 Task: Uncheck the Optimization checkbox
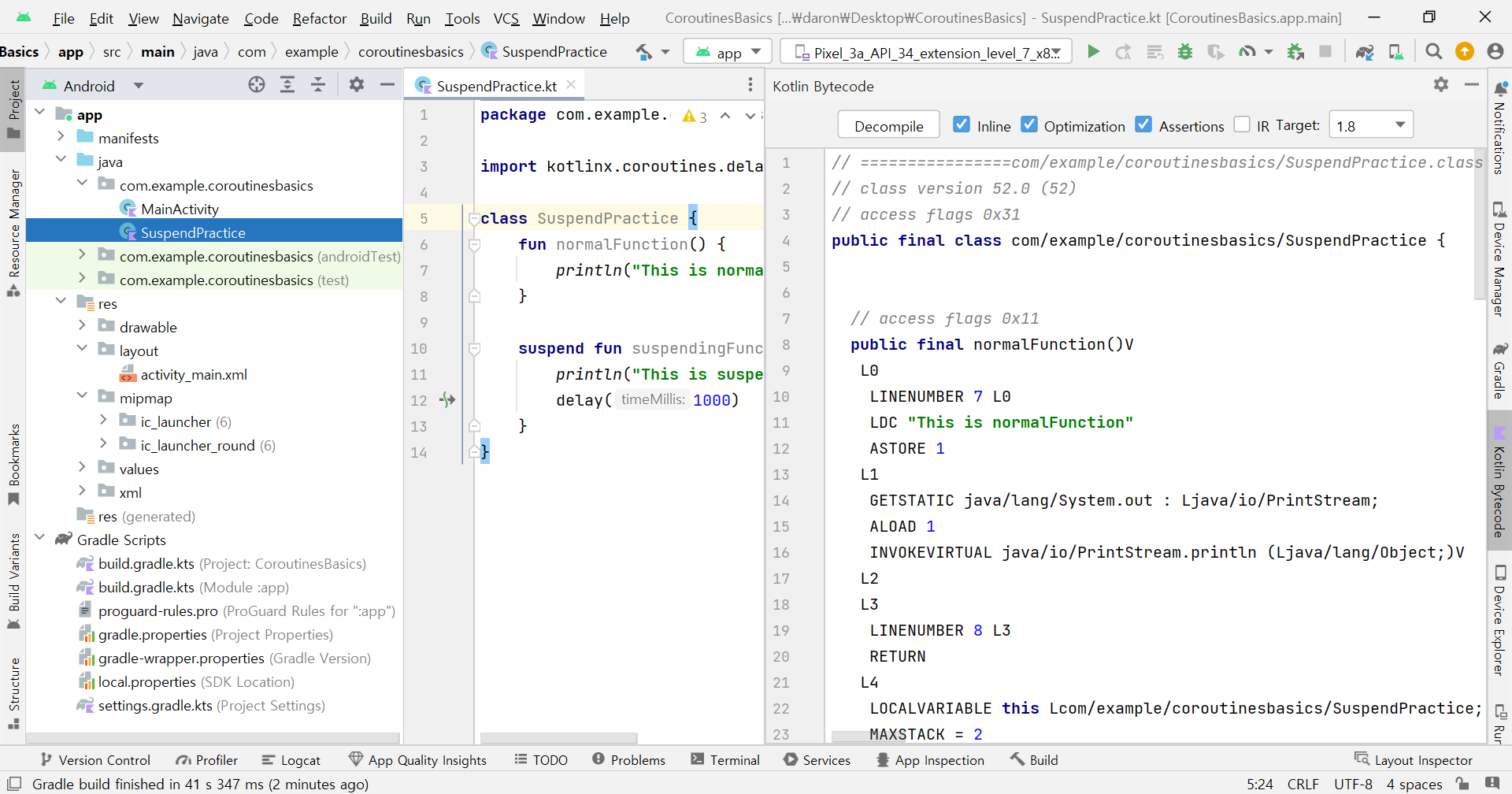pos(1028,124)
